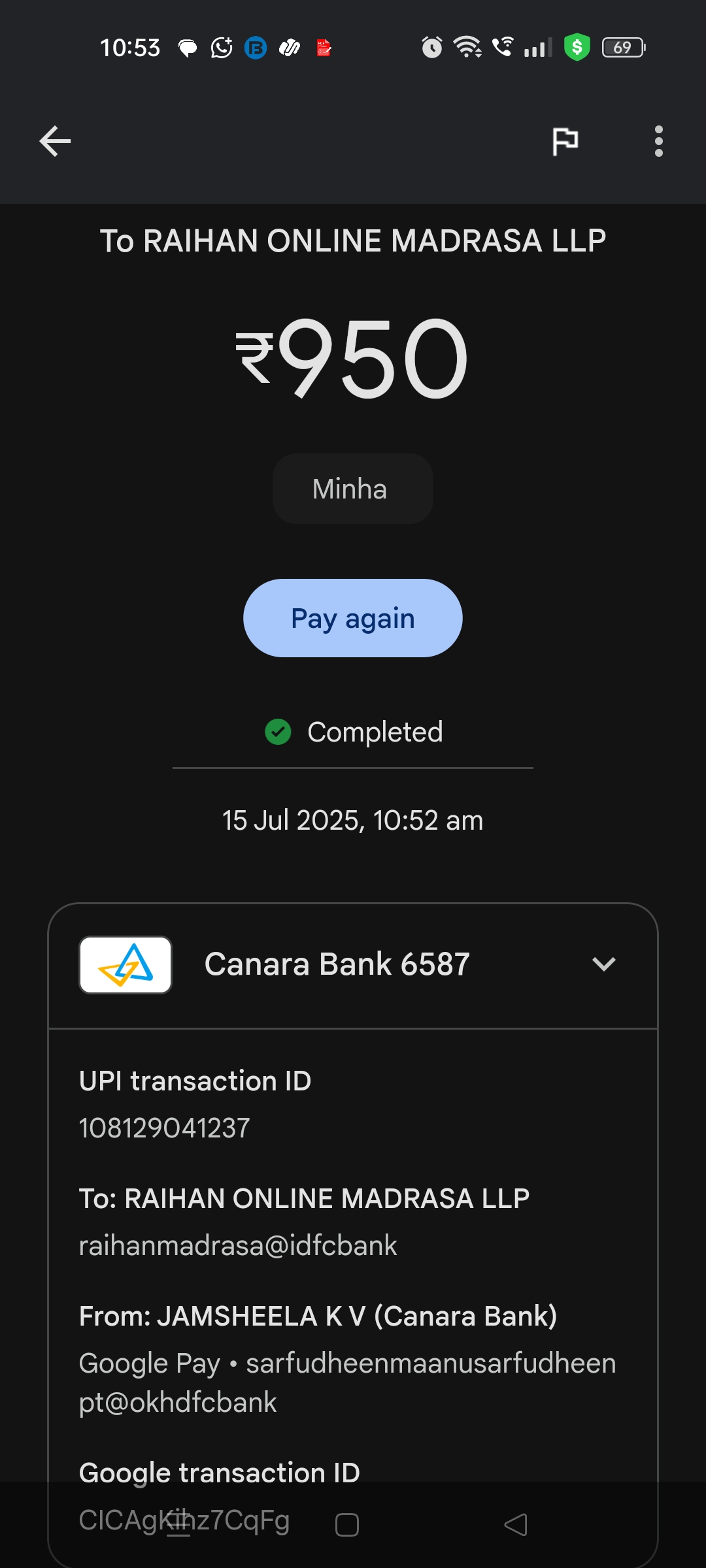Tap the back arrow icon

coord(55,141)
